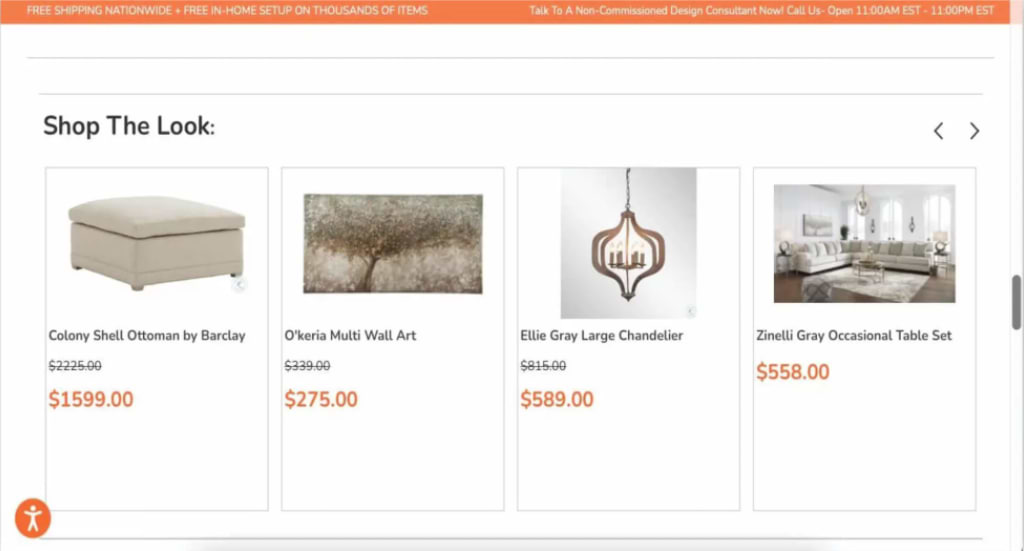The image size is (1024, 551).
Task: Click the Colony Shell Ottoman by Barclay title
Action: 147,336
